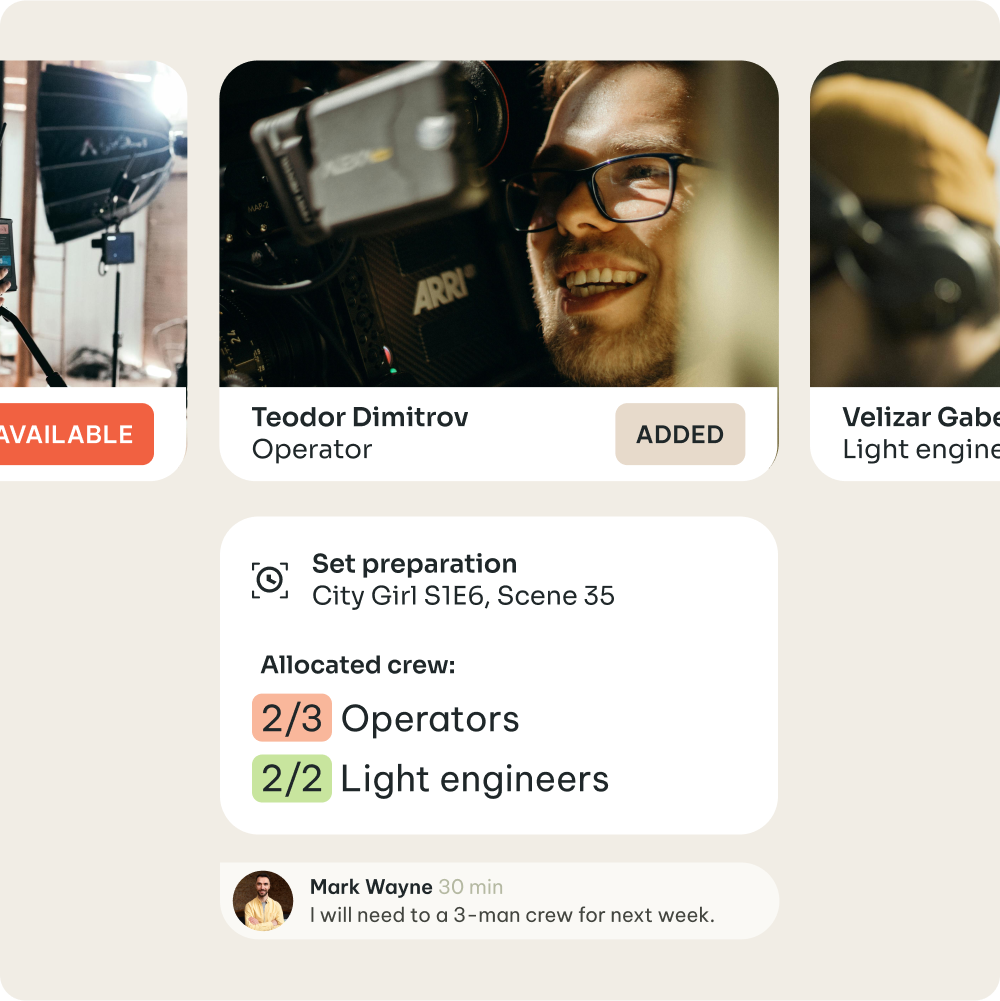The height and width of the screenshot is (1001, 1000).
Task: Select the Operators crew row
Action: [x=386, y=718]
